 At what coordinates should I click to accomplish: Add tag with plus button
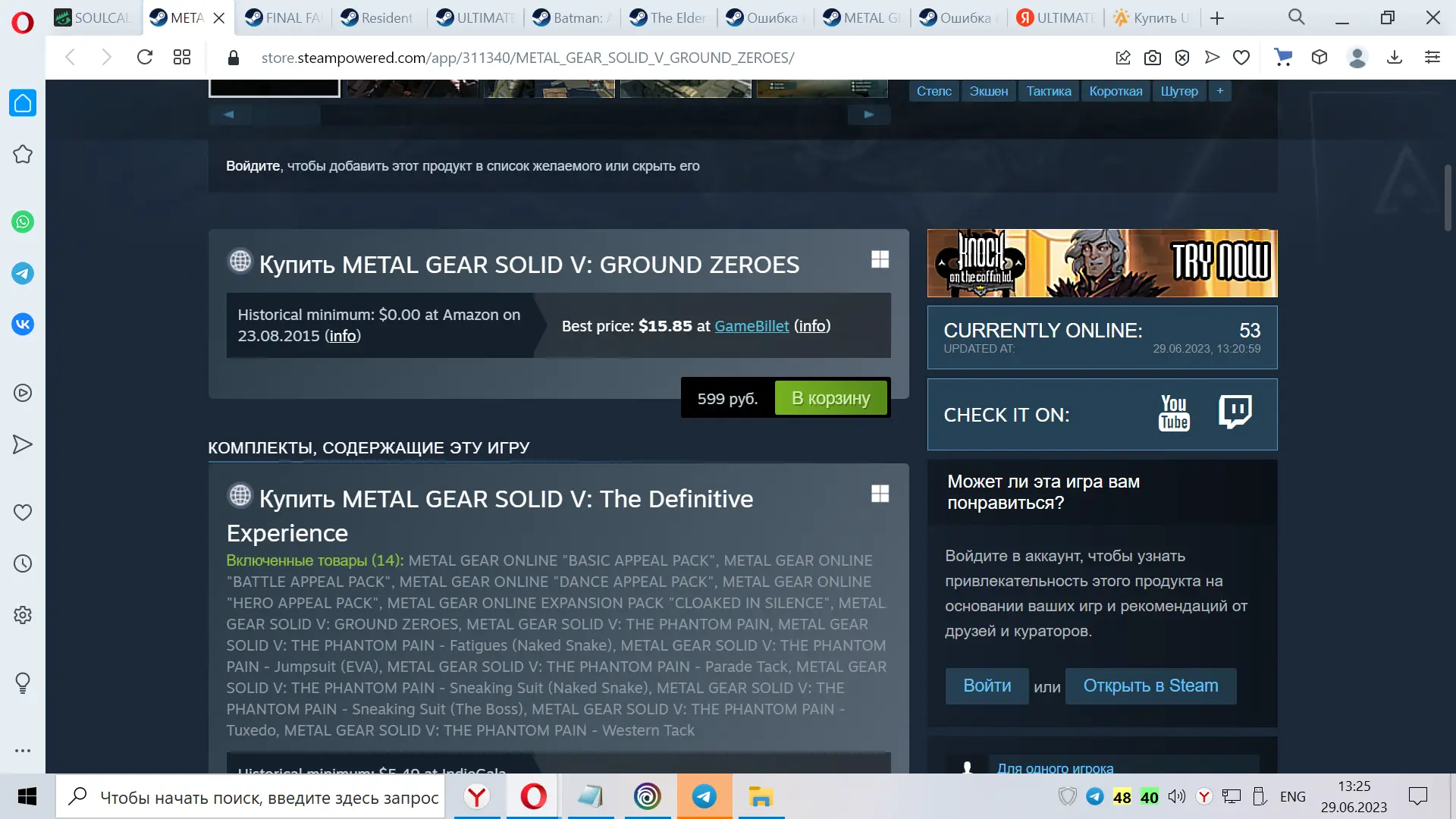point(1220,91)
